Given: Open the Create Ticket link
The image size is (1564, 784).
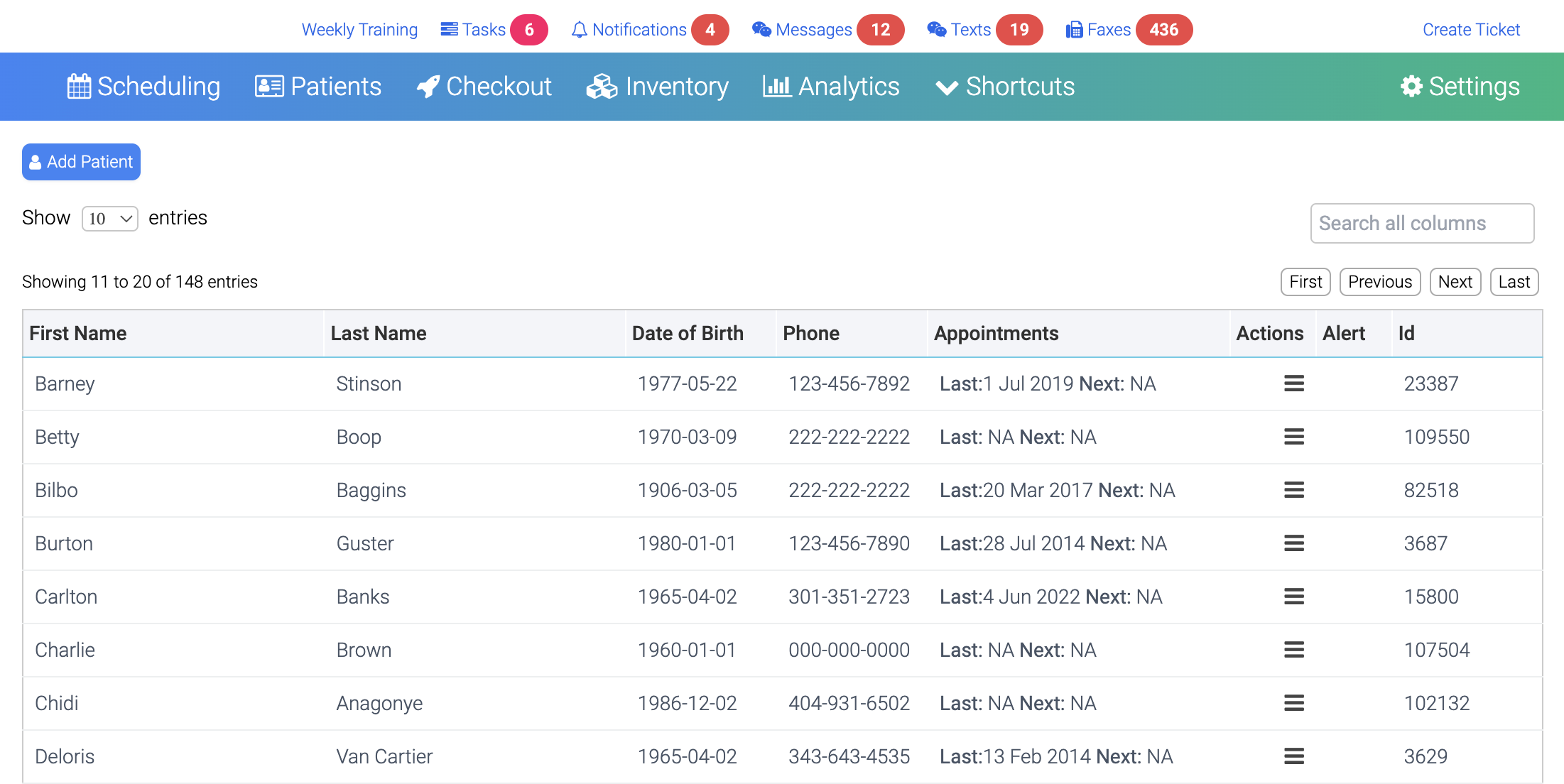Looking at the screenshot, I should coord(1470,29).
